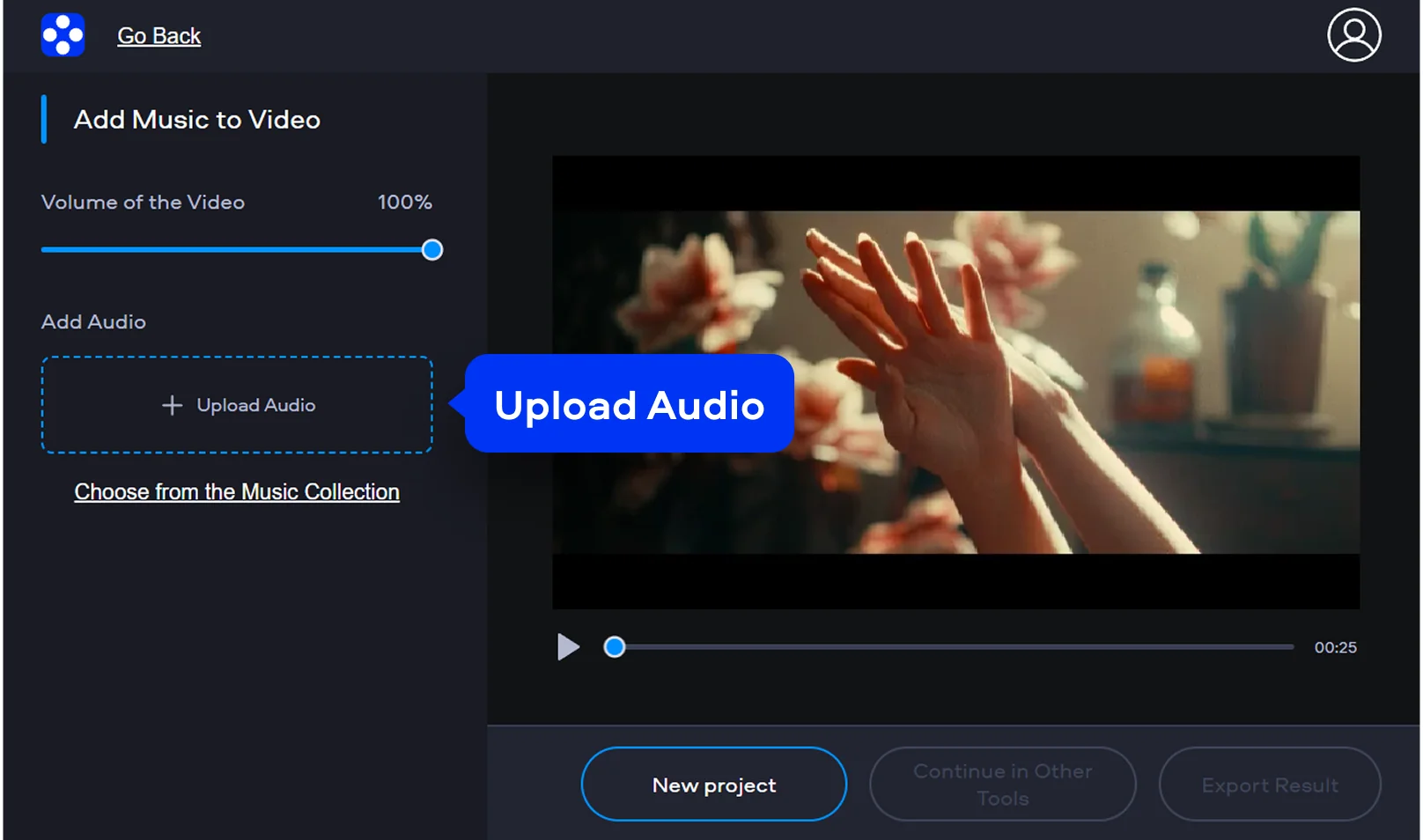This screenshot has height=840, width=1423.
Task: Click the blue Upload Audio tooltip callout
Action: pos(629,404)
